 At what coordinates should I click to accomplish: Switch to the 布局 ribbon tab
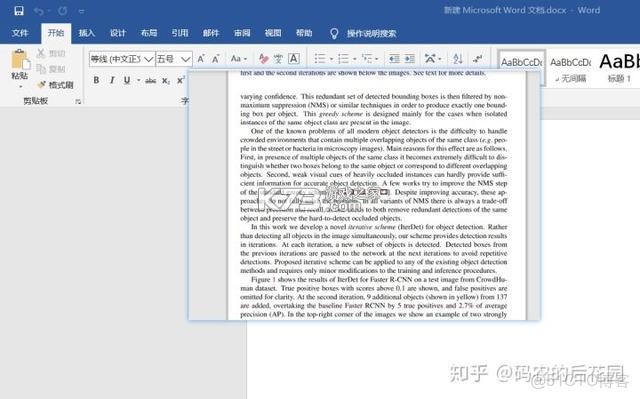[x=149, y=33]
